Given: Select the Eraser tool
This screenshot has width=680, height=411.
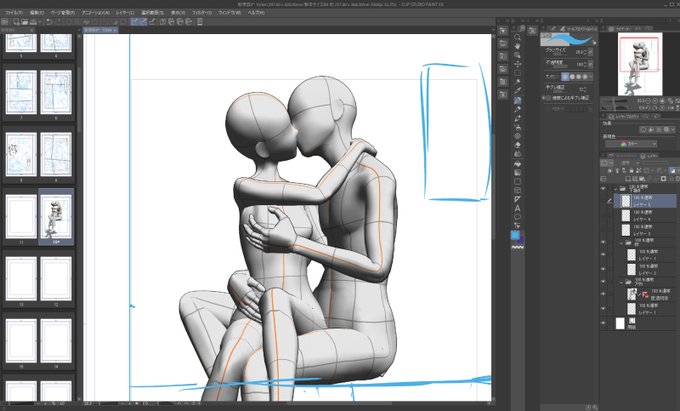Looking at the screenshot, I should click(x=517, y=145).
